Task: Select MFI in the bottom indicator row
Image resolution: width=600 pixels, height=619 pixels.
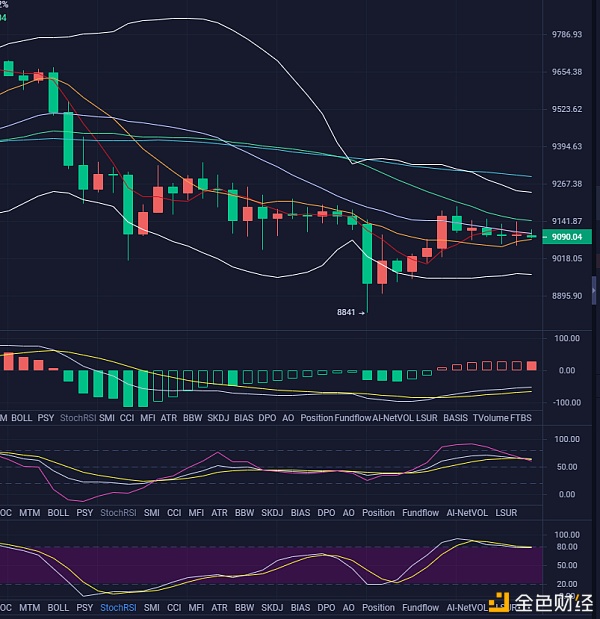Action: [196, 608]
